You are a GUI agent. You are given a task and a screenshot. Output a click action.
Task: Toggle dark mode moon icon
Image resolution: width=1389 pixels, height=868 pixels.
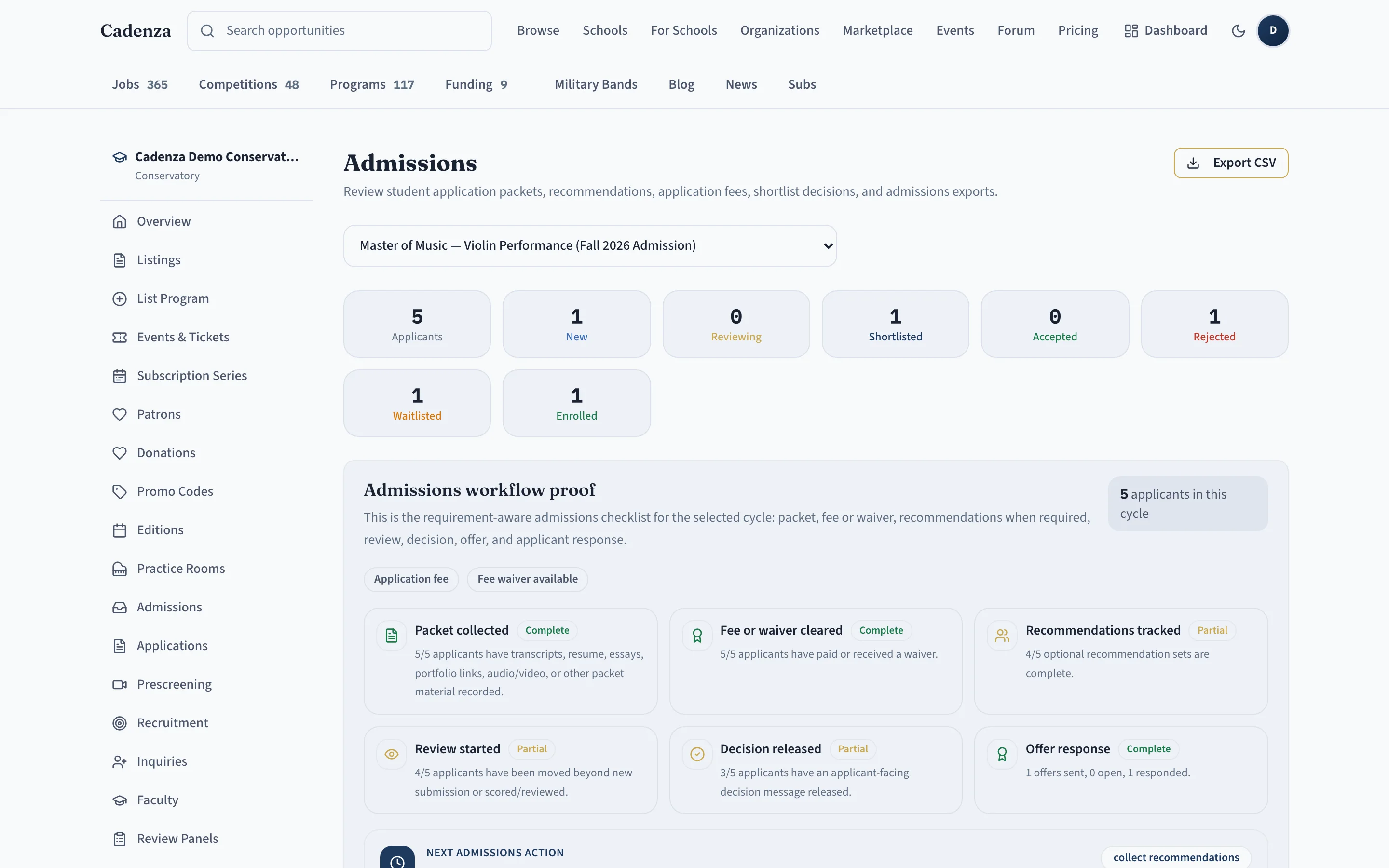[1238, 31]
